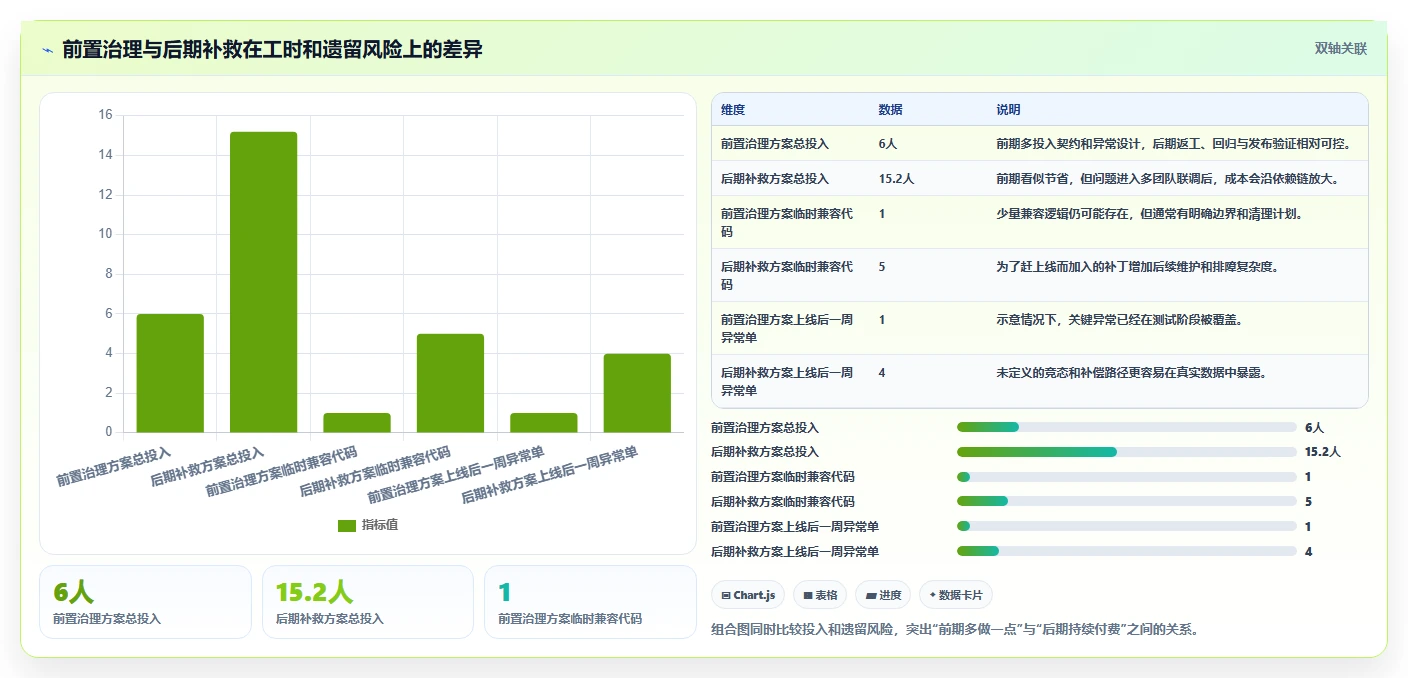
Task: Click the bar for 前置治理方案临时兼容代码
Action: click(x=357, y=422)
